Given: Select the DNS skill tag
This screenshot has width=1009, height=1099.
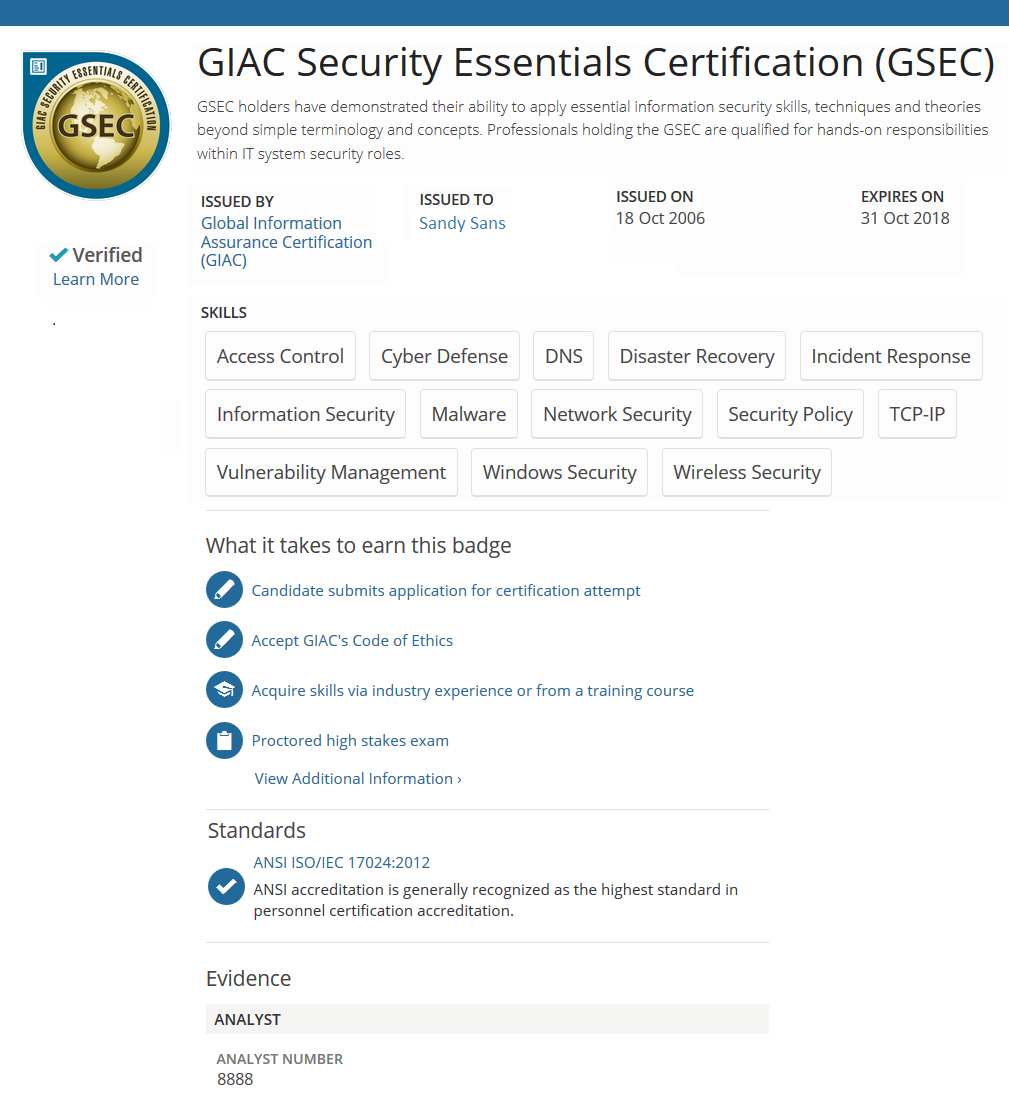Looking at the screenshot, I should point(563,356).
